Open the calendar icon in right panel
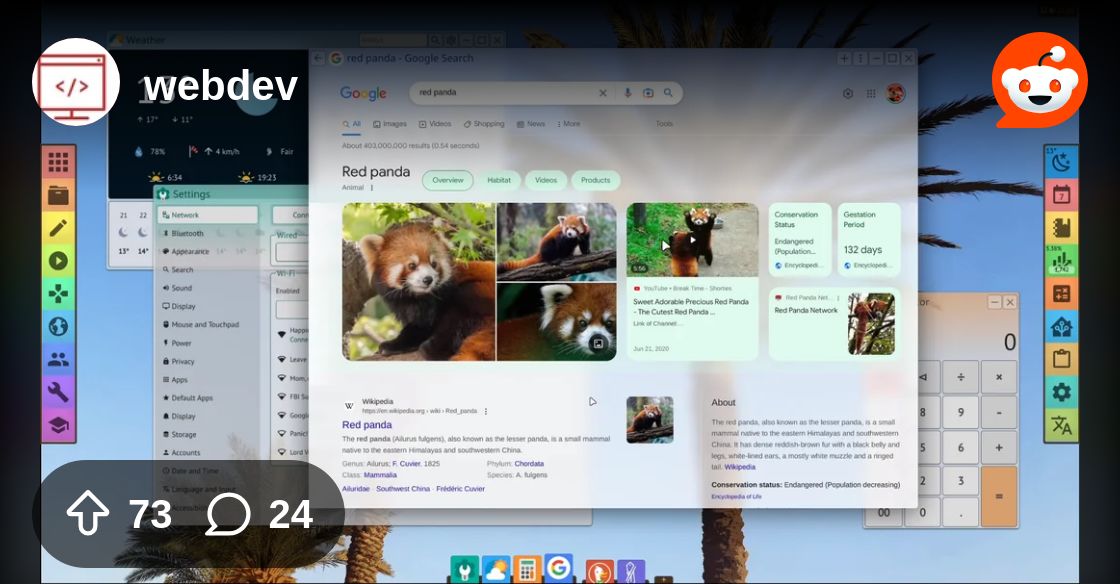The image size is (1120, 584). click(x=1061, y=195)
